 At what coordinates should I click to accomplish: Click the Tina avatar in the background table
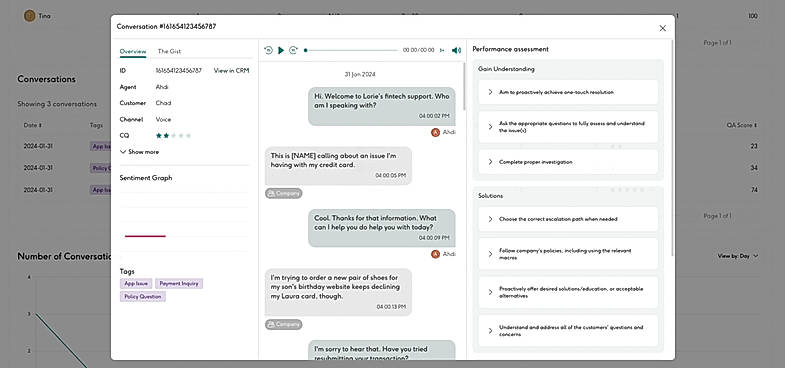tap(30, 16)
